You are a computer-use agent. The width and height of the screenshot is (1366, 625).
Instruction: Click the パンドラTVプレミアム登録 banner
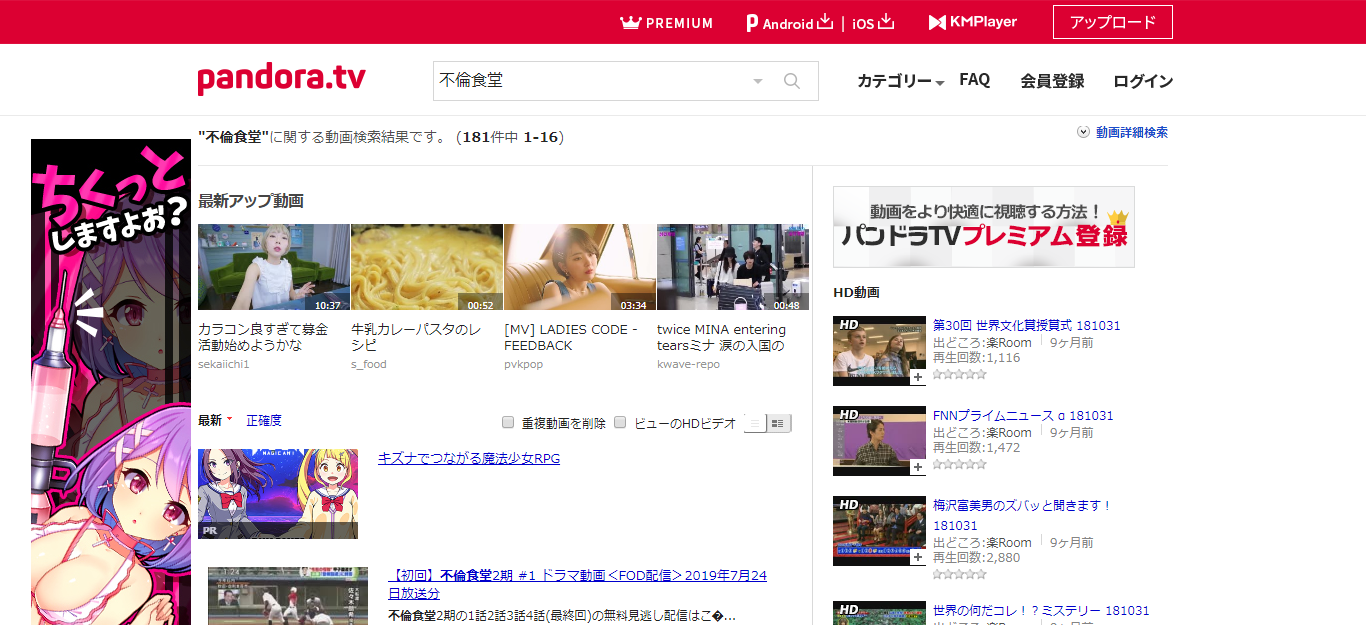tap(984, 227)
